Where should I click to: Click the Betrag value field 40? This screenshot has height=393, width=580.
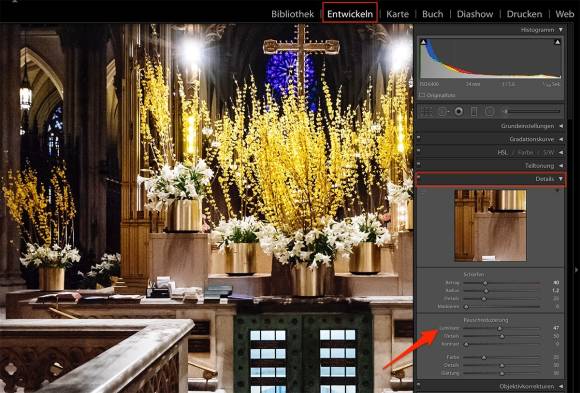pos(556,283)
